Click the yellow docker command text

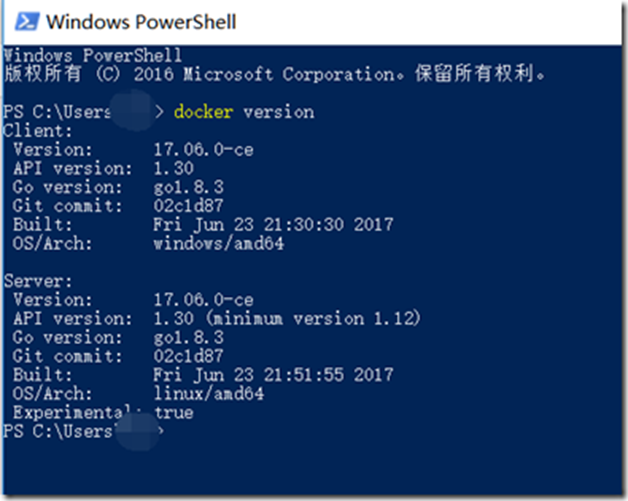[203, 112]
